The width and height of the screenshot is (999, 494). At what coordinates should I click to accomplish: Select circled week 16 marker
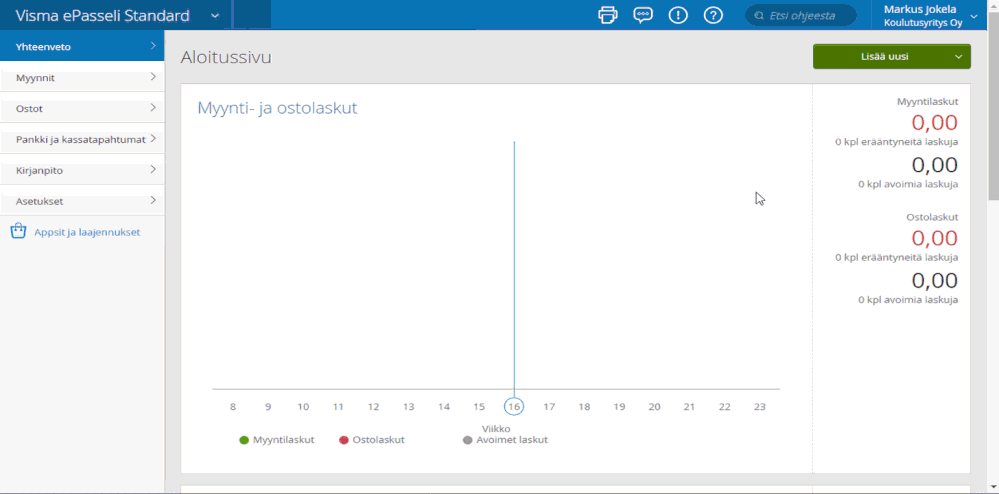[x=514, y=406]
